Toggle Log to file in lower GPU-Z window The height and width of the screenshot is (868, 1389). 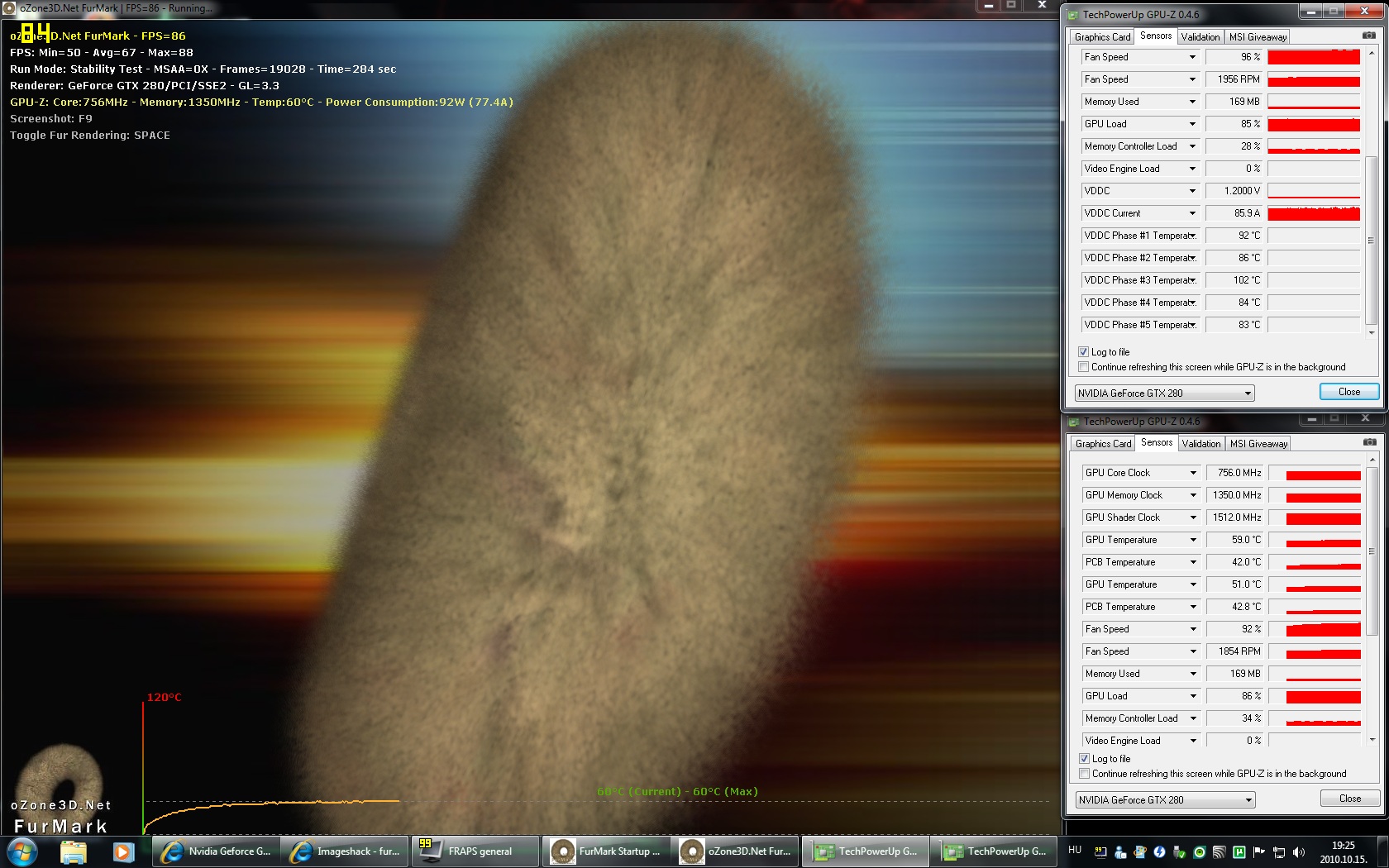point(1085,759)
